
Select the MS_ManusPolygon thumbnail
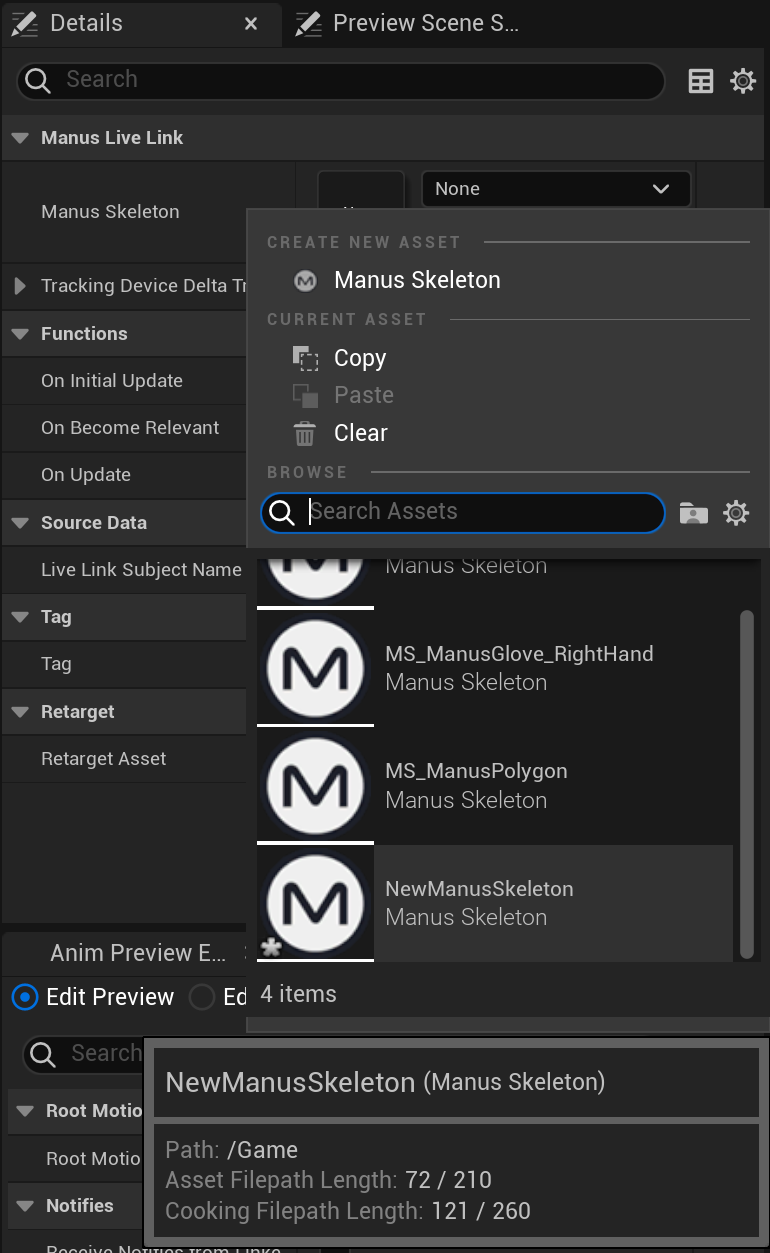tap(316, 786)
